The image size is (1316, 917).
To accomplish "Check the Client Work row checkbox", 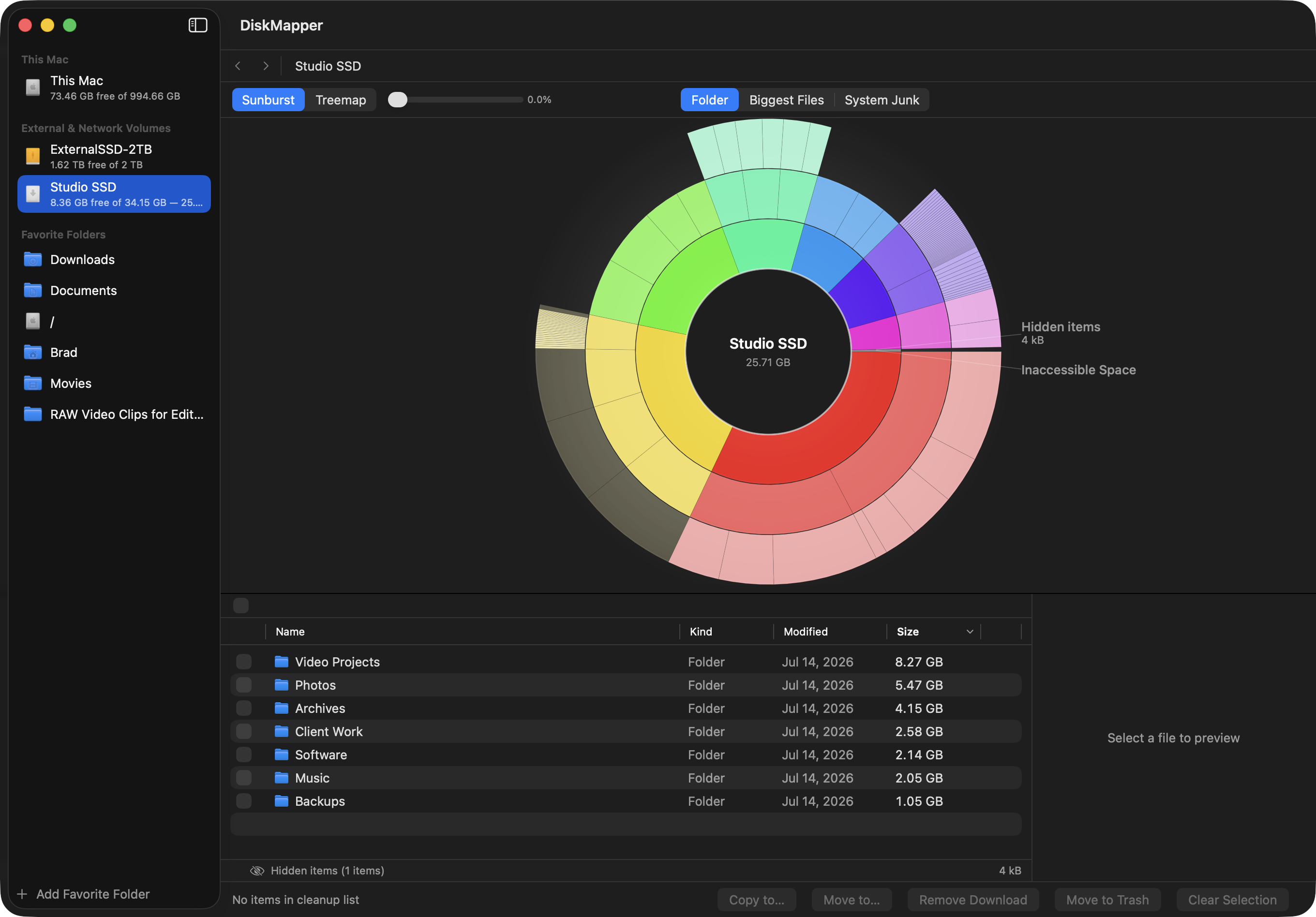I will tap(243, 731).
